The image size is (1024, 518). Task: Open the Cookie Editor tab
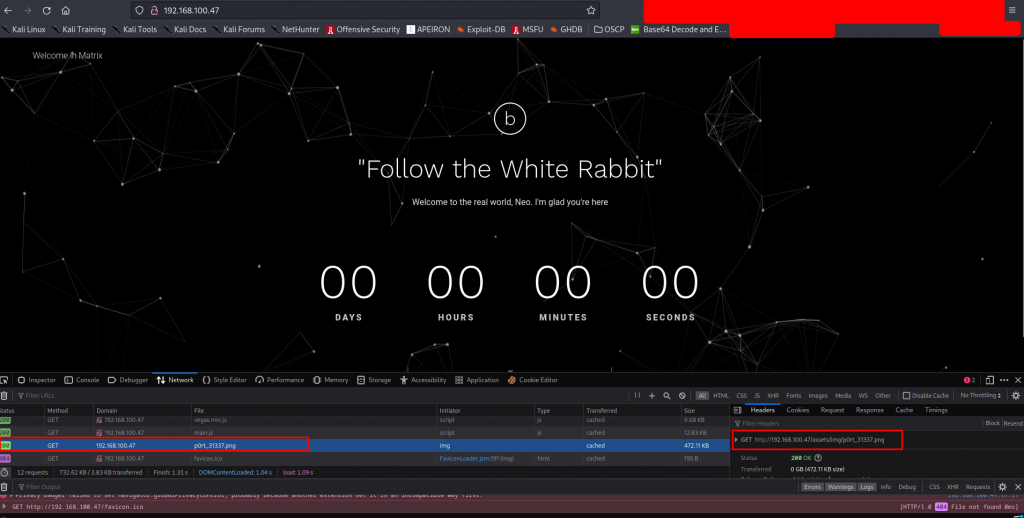pyautogui.click(x=533, y=380)
